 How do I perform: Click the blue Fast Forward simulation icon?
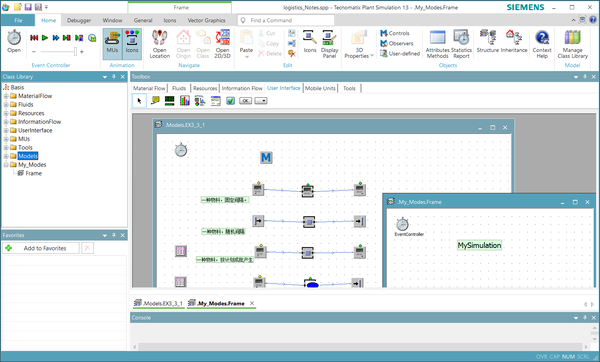[56, 38]
